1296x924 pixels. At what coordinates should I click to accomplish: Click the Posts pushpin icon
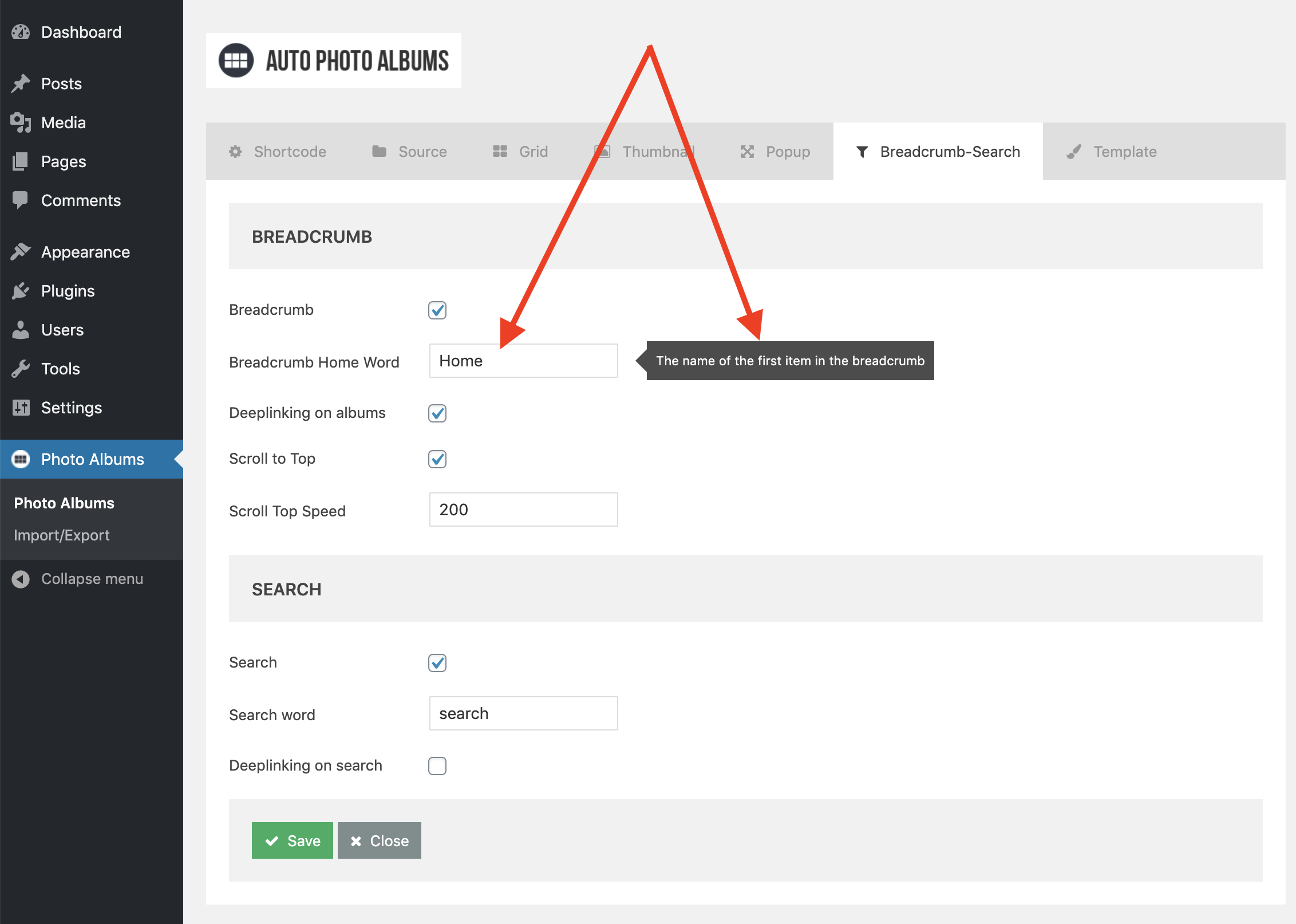(x=21, y=84)
